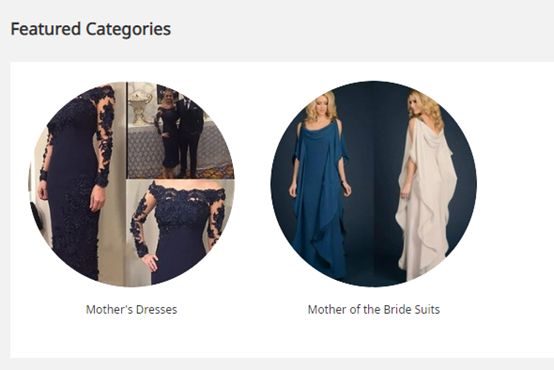The height and width of the screenshot is (370, 554).
Task: Select the Mother of the Bride Suits label
Action: 373,310
